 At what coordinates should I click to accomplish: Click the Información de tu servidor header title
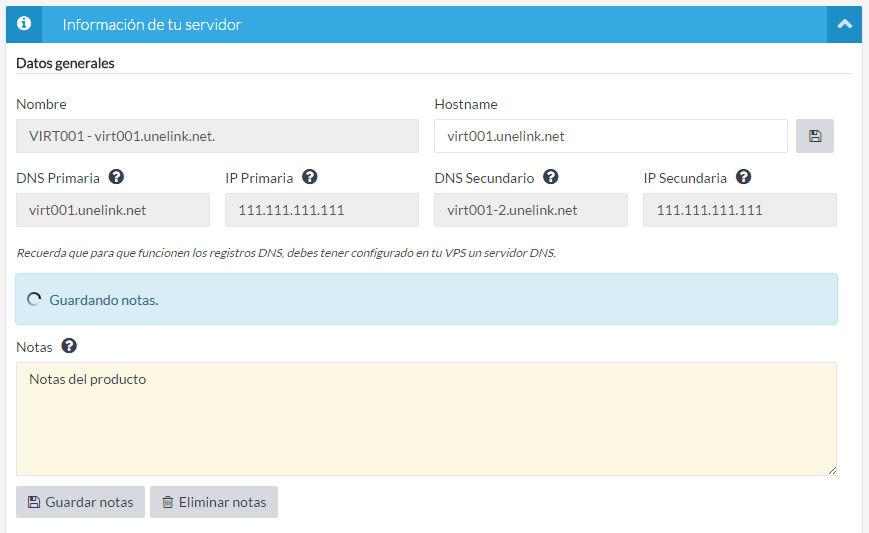coord(151,24)
